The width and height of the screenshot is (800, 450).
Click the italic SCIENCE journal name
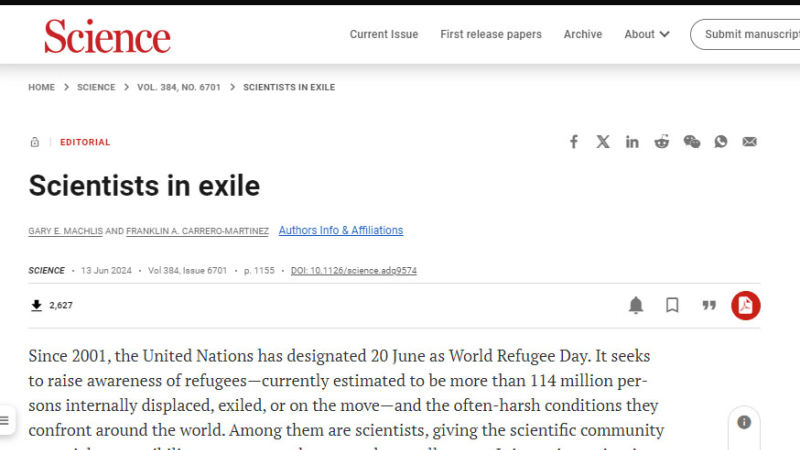46,270
